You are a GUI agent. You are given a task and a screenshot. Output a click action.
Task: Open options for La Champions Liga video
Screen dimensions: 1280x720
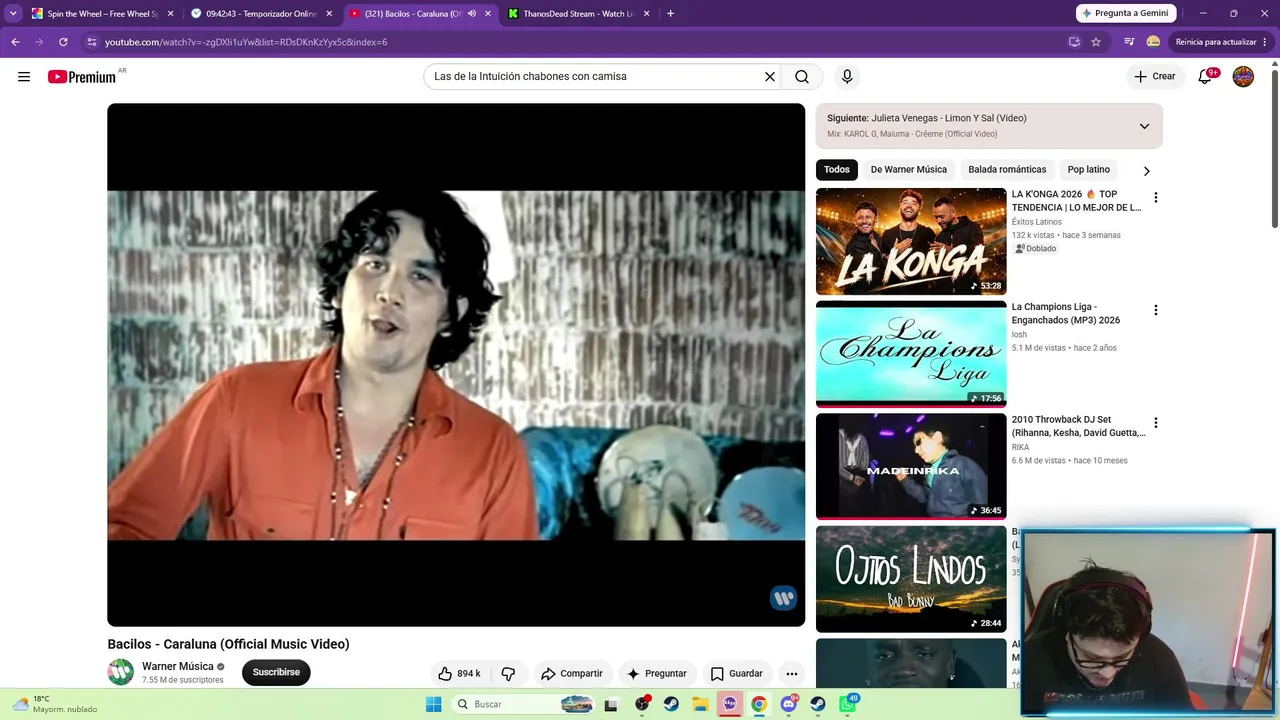[x=1155, y=310]
